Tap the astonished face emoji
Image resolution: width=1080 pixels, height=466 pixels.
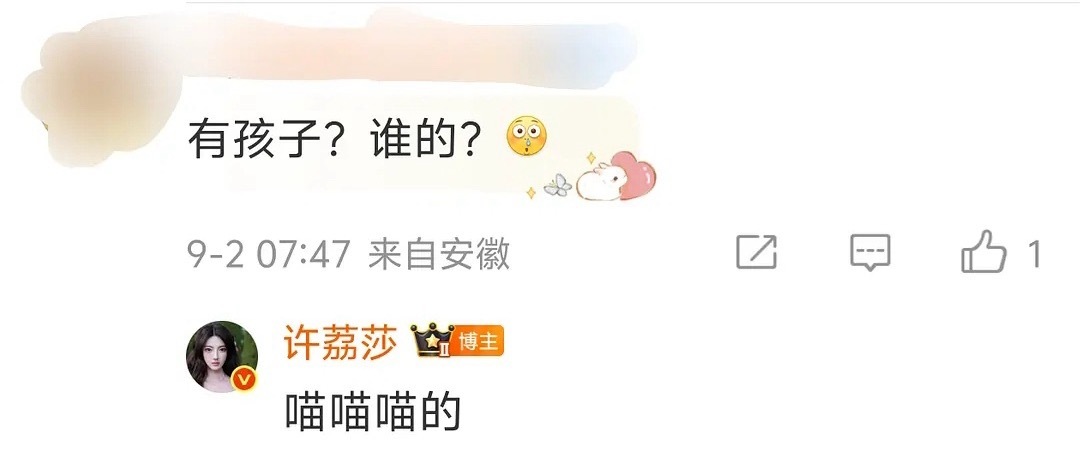pos(526,136)
